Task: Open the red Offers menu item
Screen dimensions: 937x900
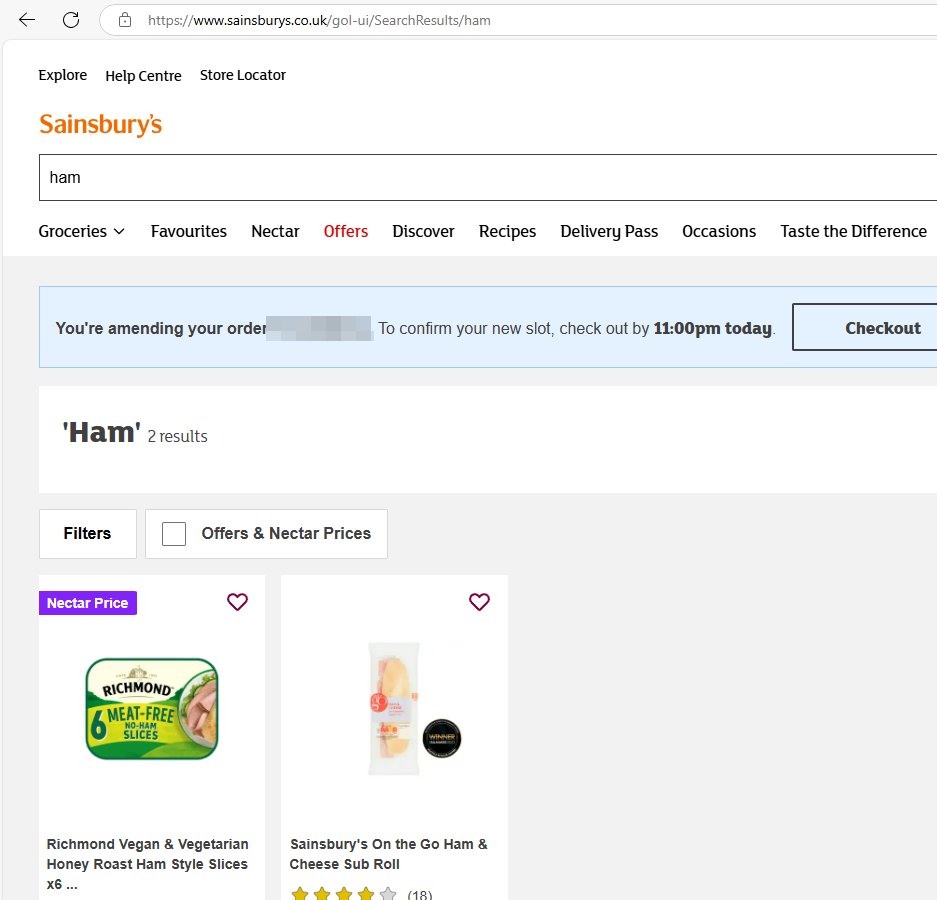Action: [345, 231]
